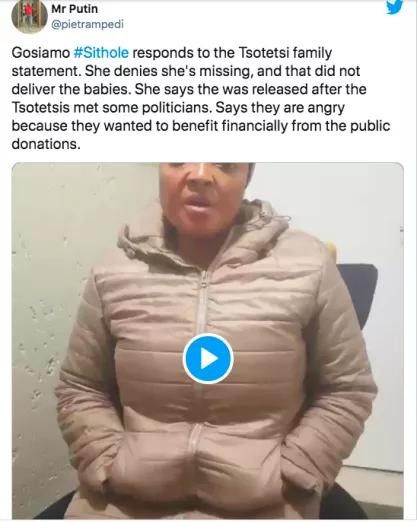Click the phrase benefit financially in the tweet

230,126
